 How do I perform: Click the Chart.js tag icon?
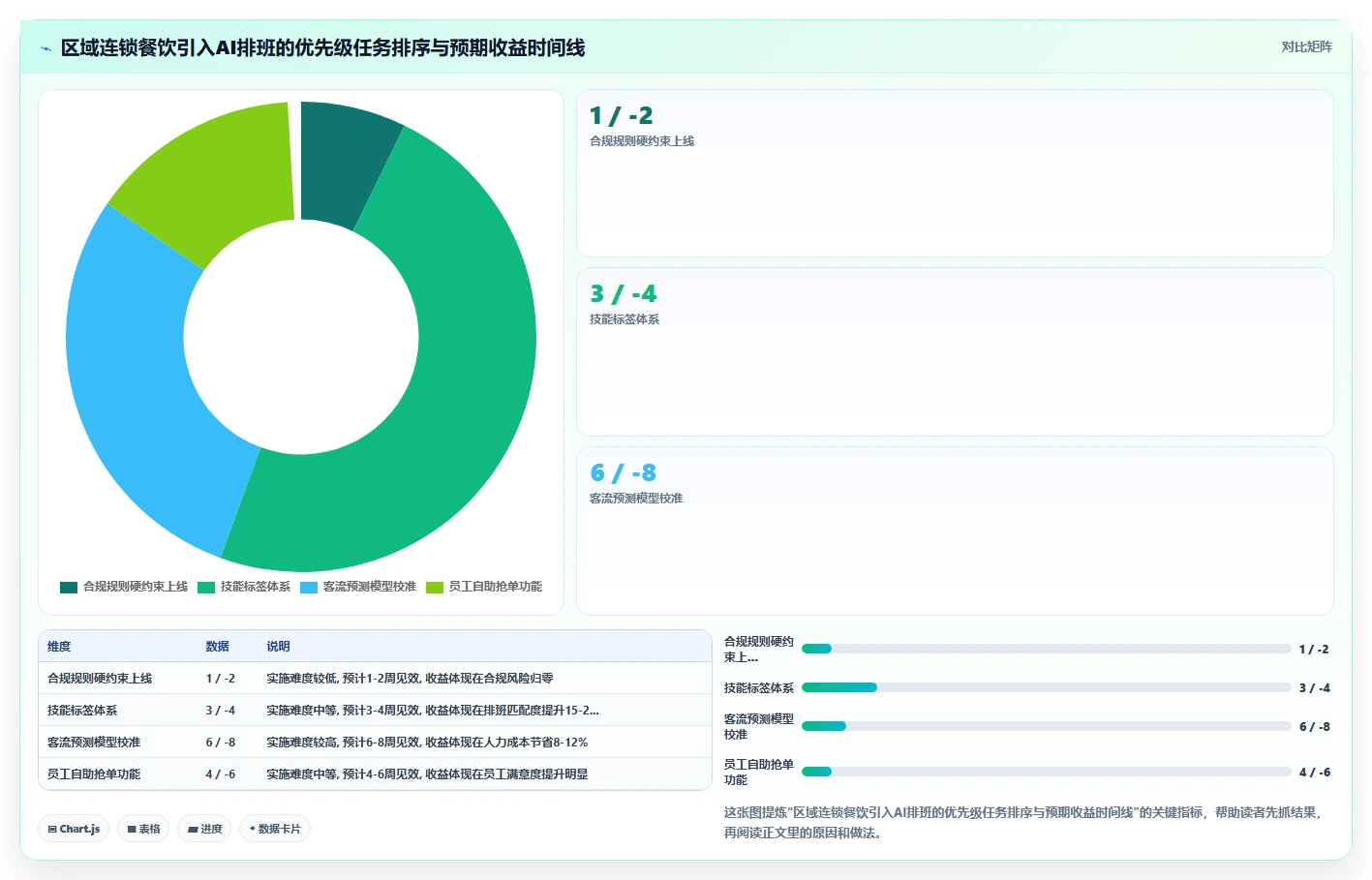pos(52,830)
